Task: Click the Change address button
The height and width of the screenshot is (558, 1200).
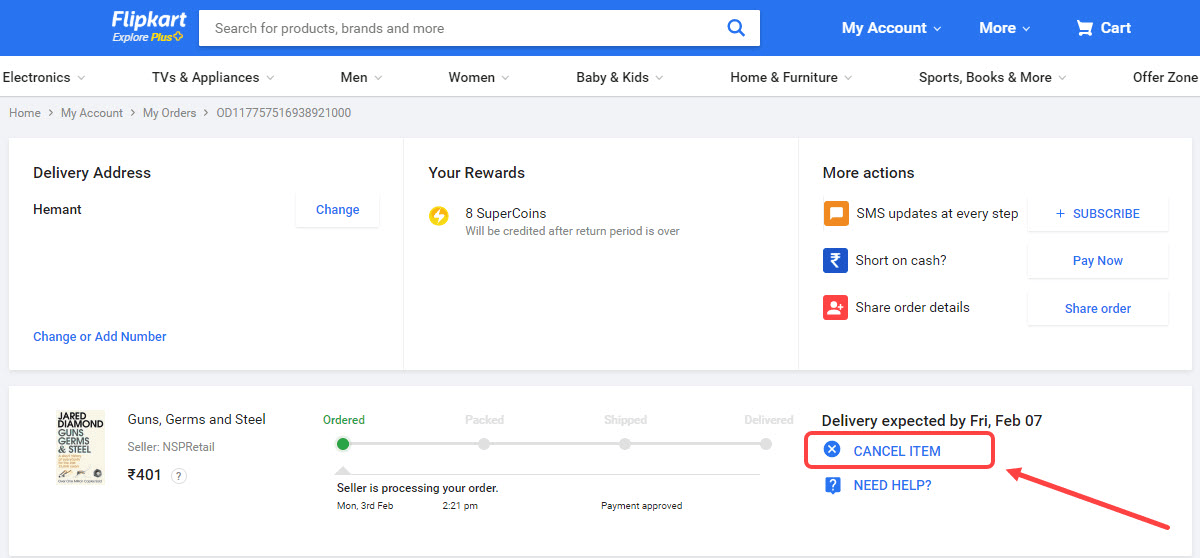Action: pos(337,210)
